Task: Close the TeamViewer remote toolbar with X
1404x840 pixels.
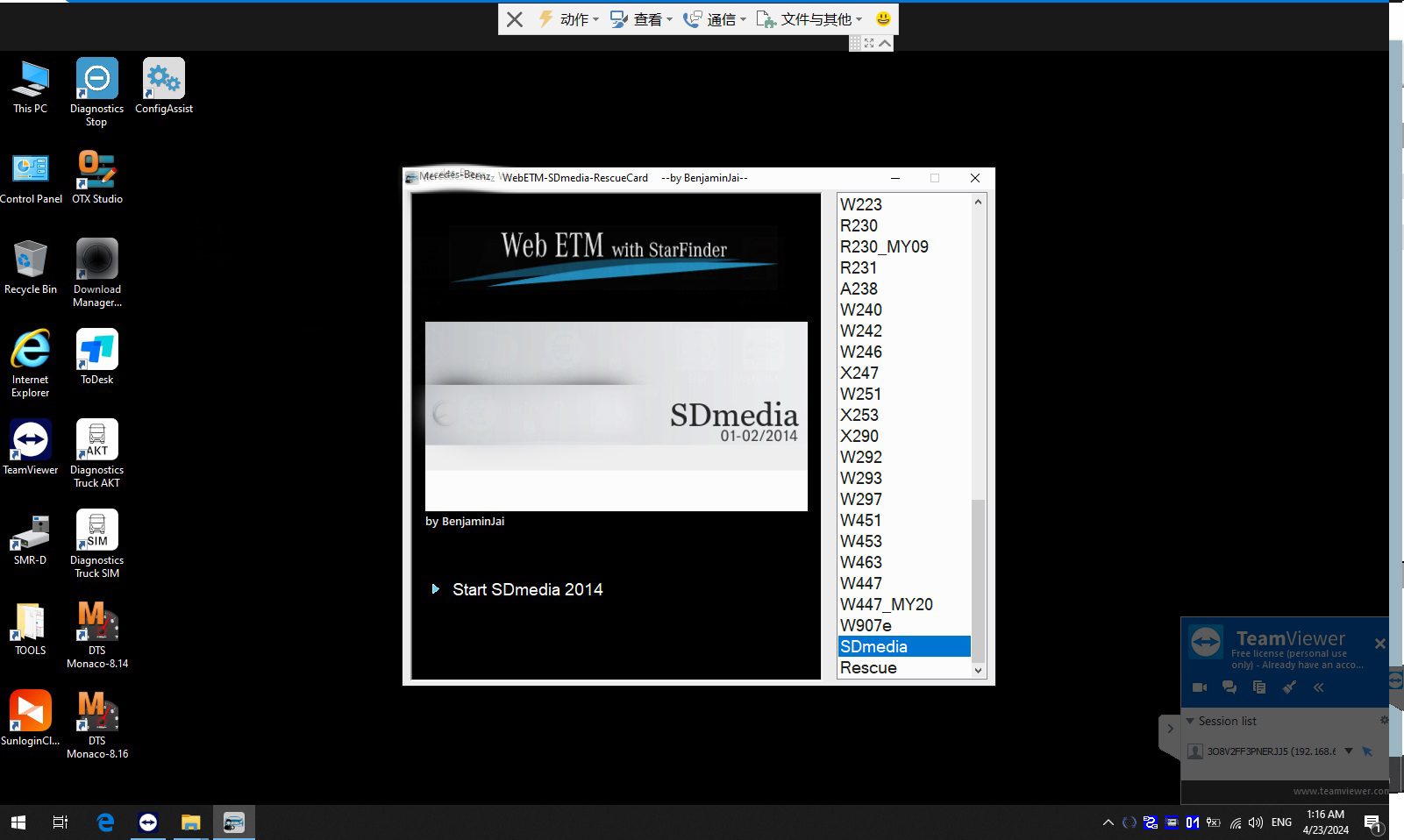Action: click(x=515, y=19)
